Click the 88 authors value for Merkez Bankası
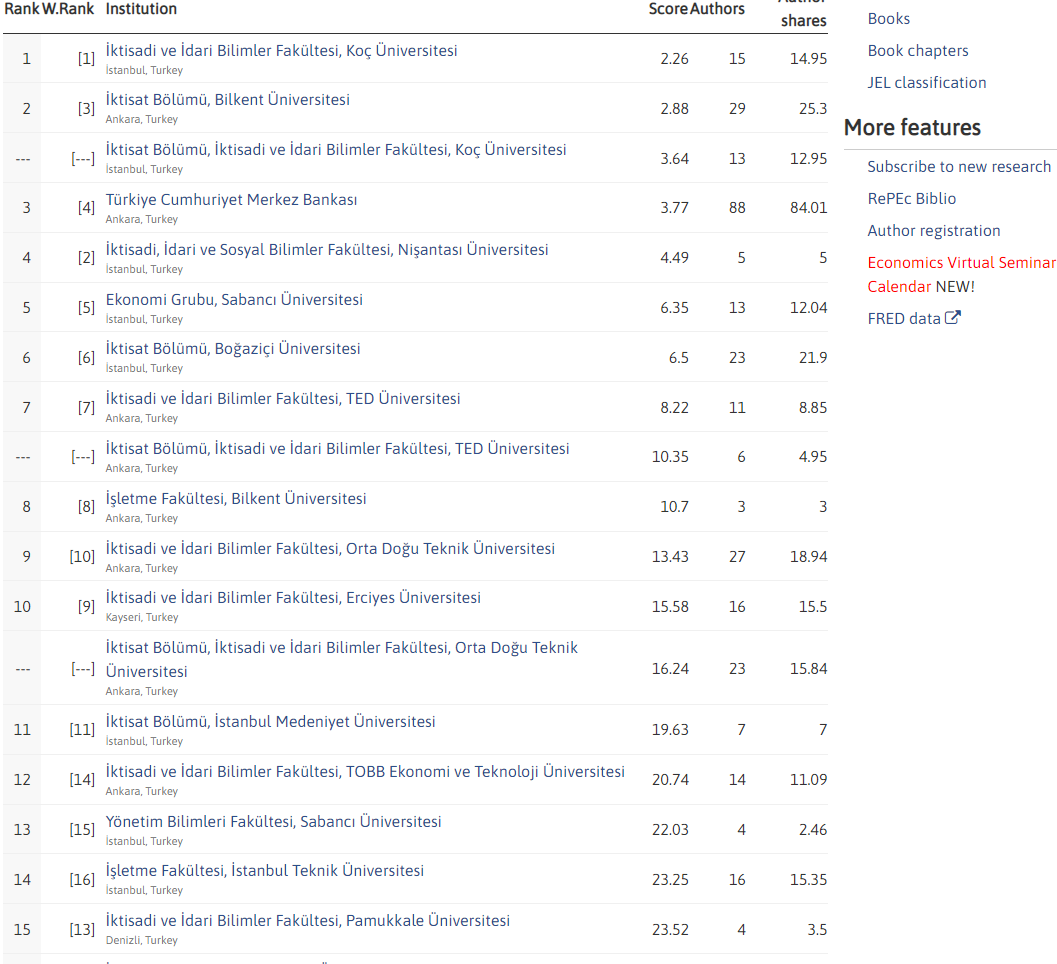 click(737, 208)
